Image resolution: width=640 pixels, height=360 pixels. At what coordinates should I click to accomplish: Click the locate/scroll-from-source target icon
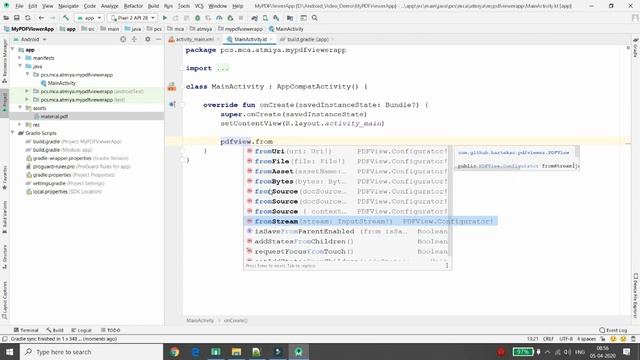pyautogui.click(x=123, y=39)
